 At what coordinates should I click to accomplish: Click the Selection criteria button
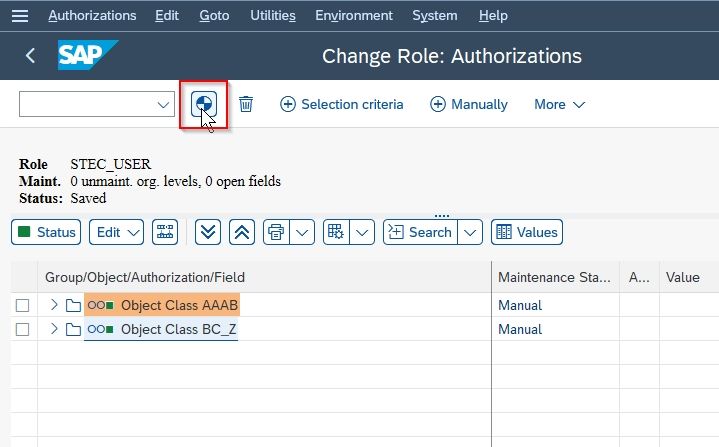click(342, 105)
